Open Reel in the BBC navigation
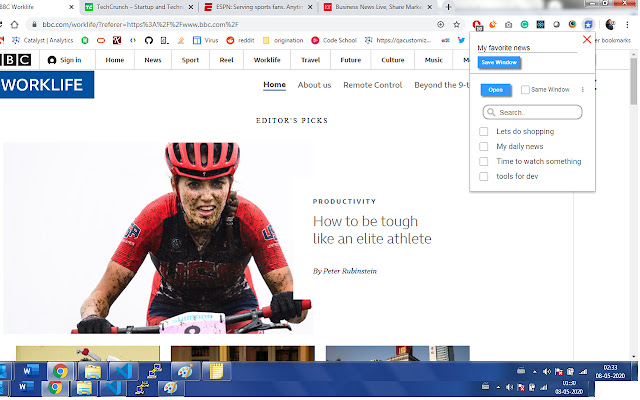The height and width of the screenshot is (400, 640). 226,60
